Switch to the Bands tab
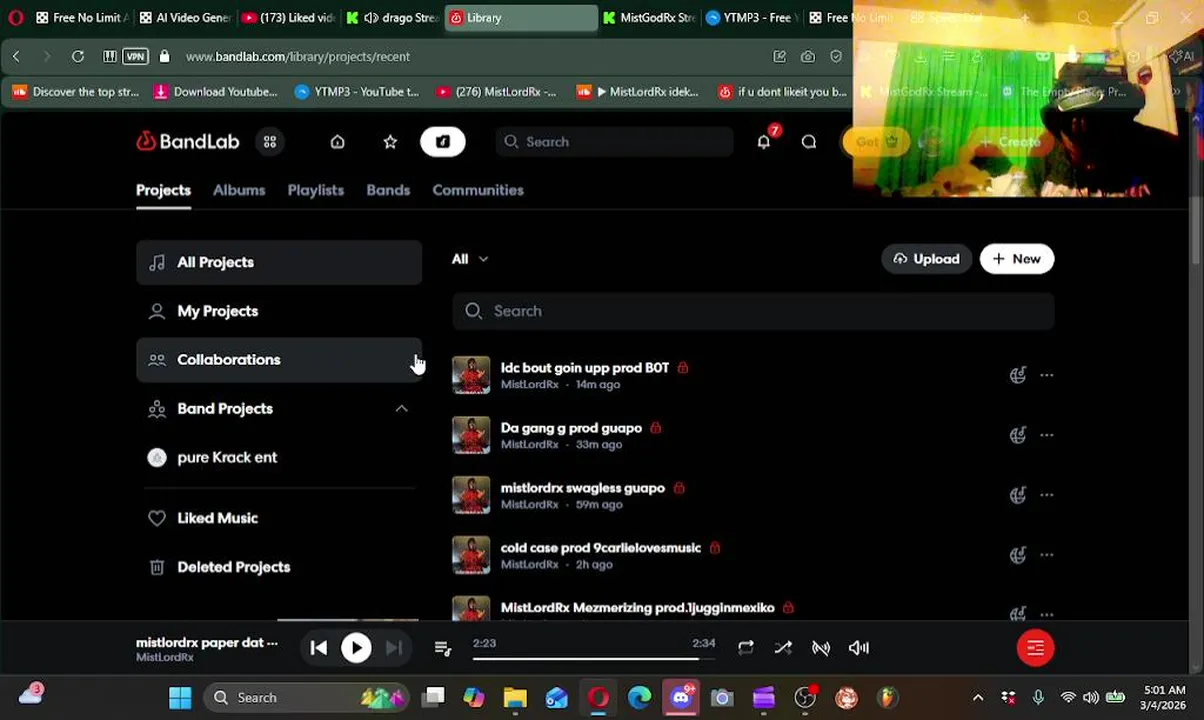 388,190
